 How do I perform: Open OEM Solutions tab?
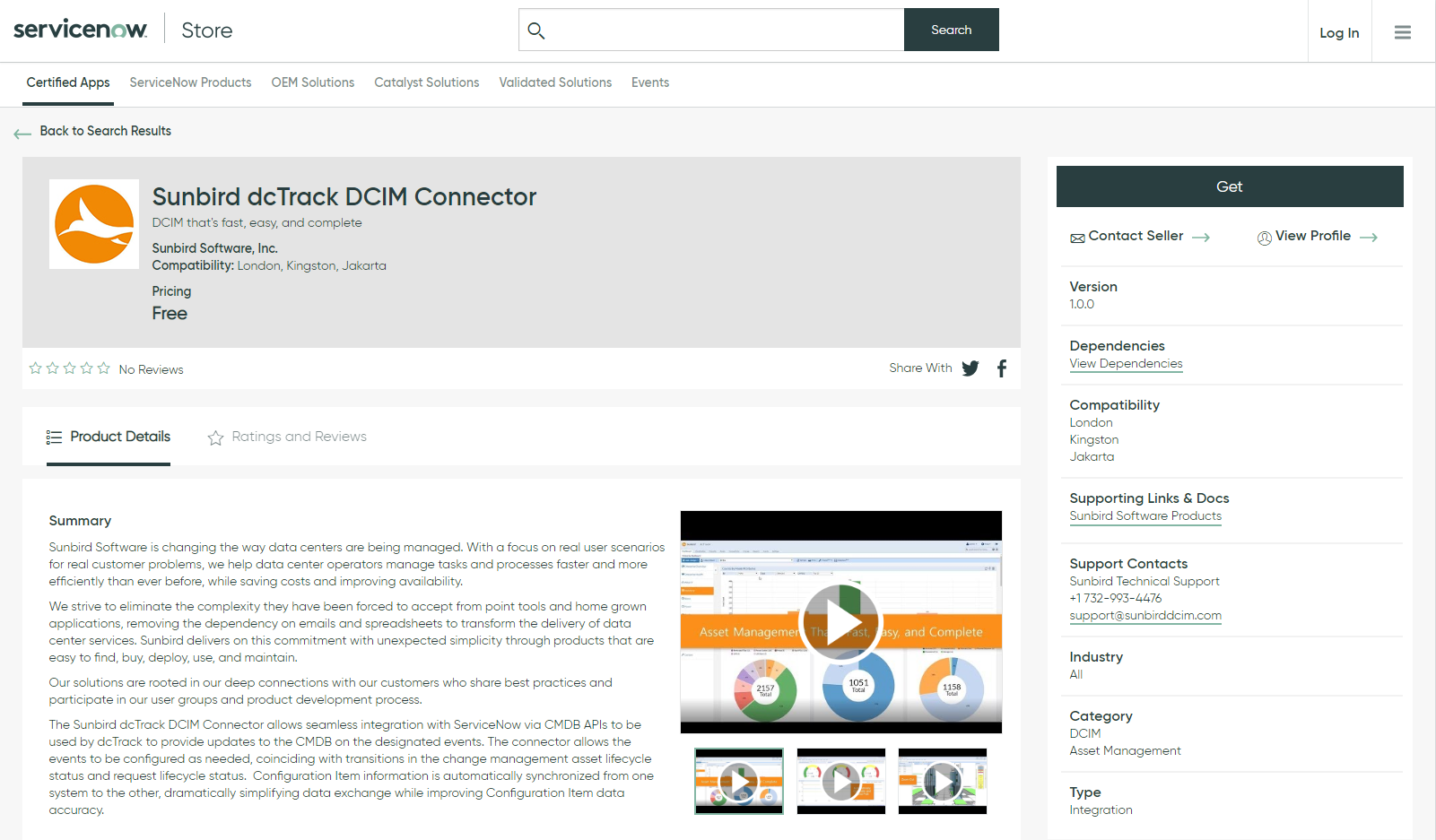[x=313, y=82]
